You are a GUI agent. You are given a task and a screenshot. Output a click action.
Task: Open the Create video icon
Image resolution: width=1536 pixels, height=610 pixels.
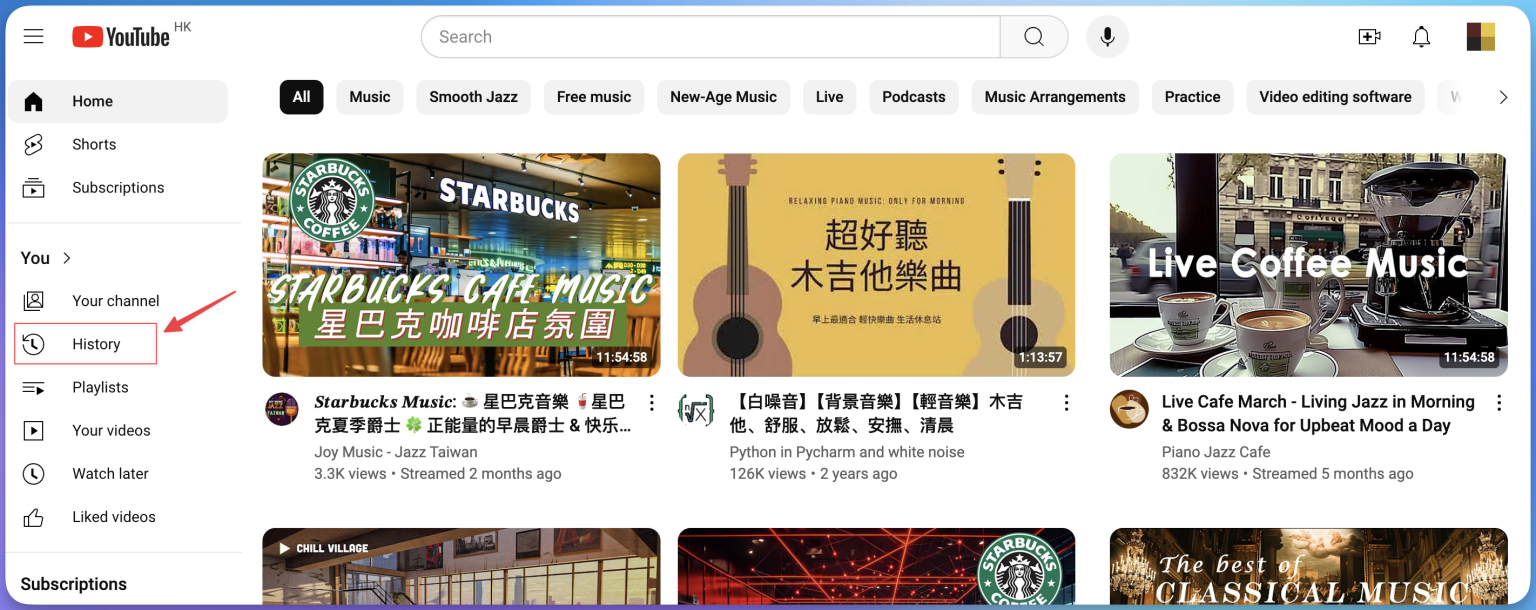1369,36
